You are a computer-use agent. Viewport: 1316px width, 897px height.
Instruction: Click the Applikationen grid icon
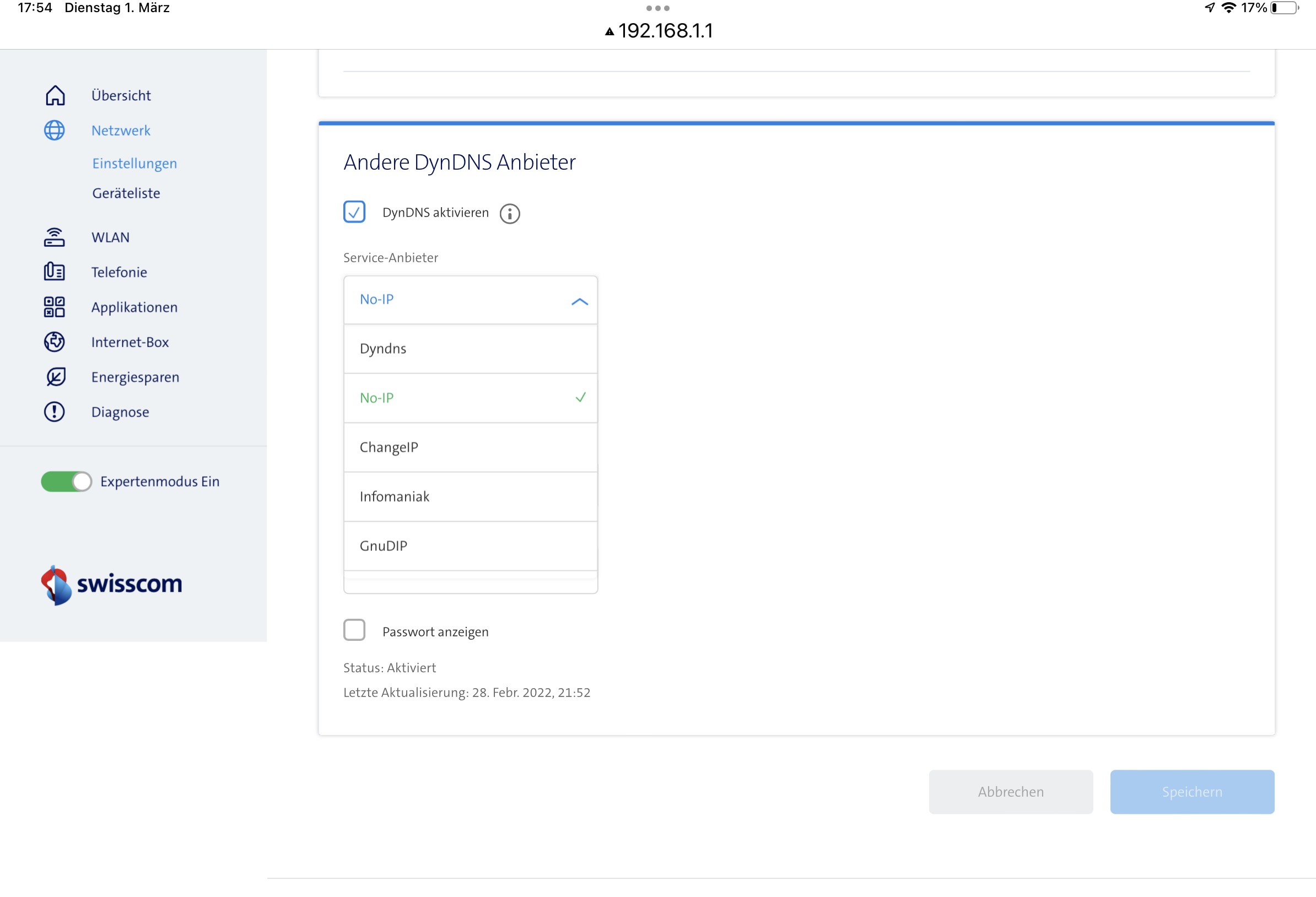55,307
